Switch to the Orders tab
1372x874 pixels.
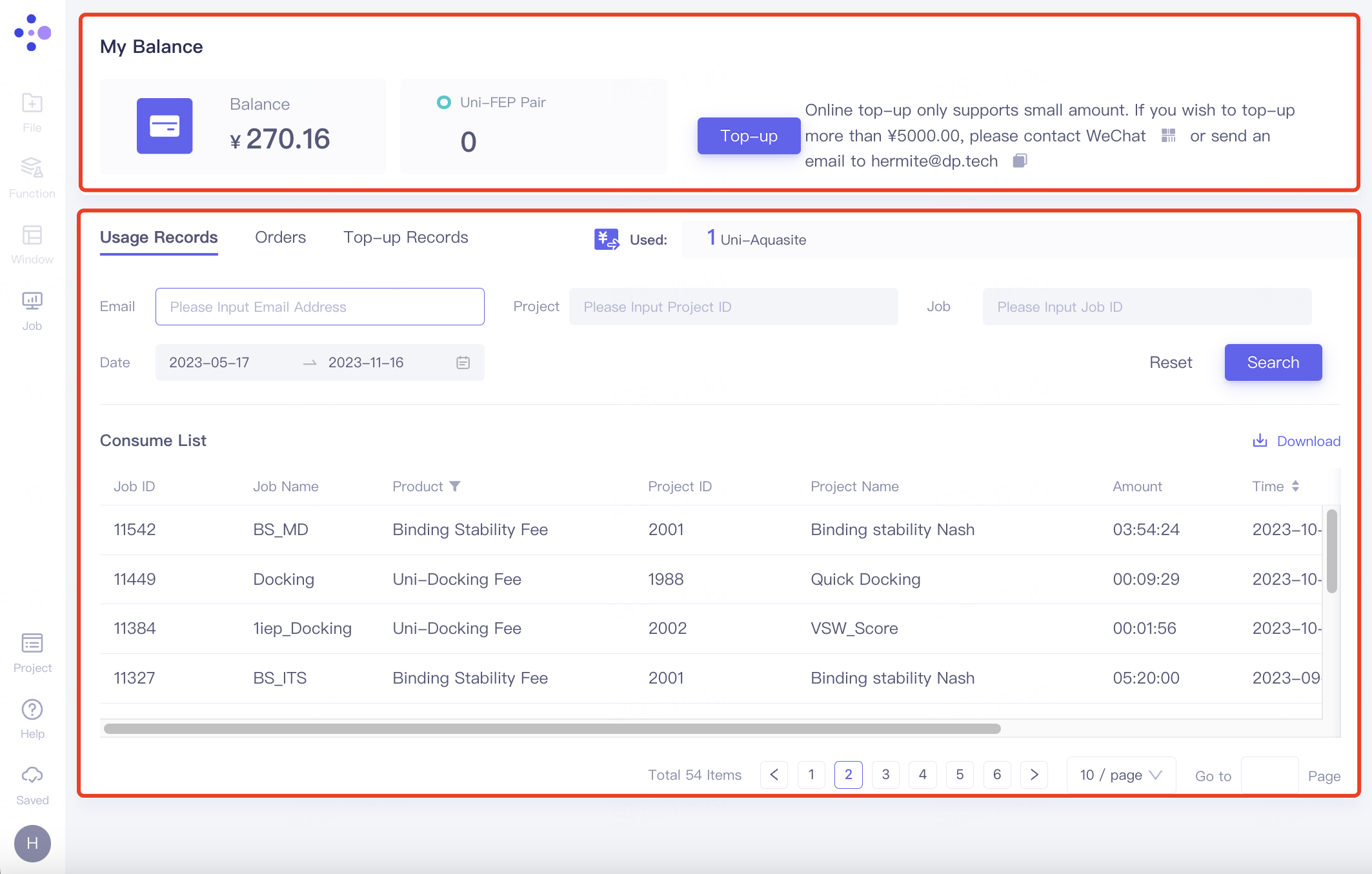280,238
